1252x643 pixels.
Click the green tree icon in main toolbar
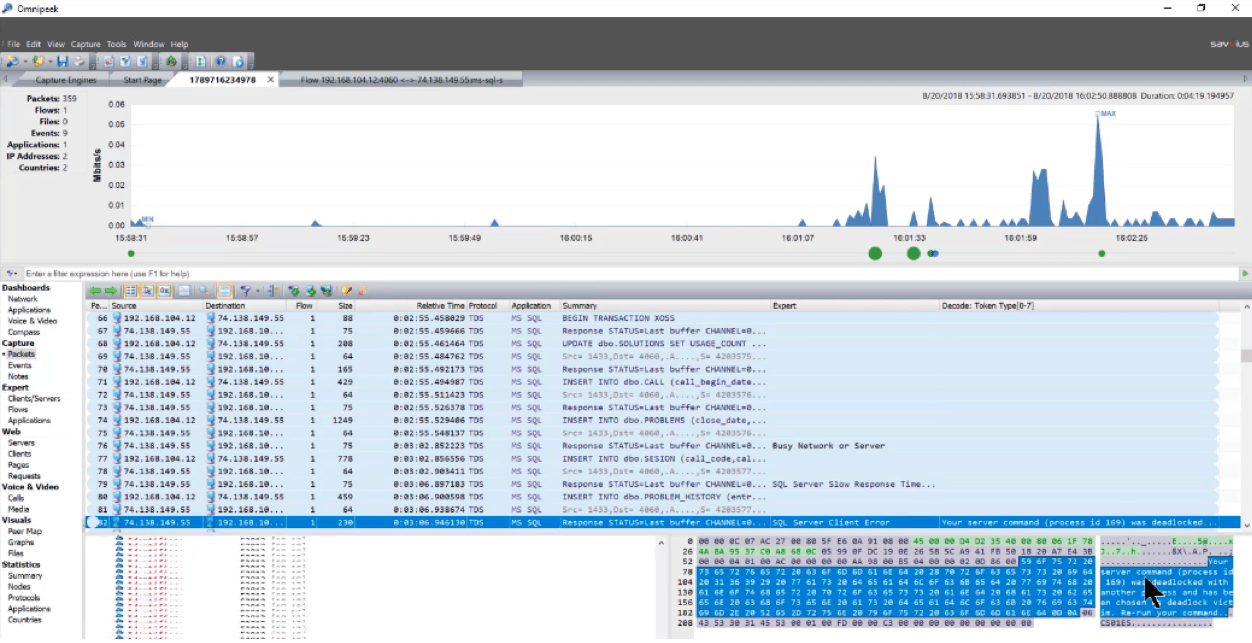pos(171,62)
